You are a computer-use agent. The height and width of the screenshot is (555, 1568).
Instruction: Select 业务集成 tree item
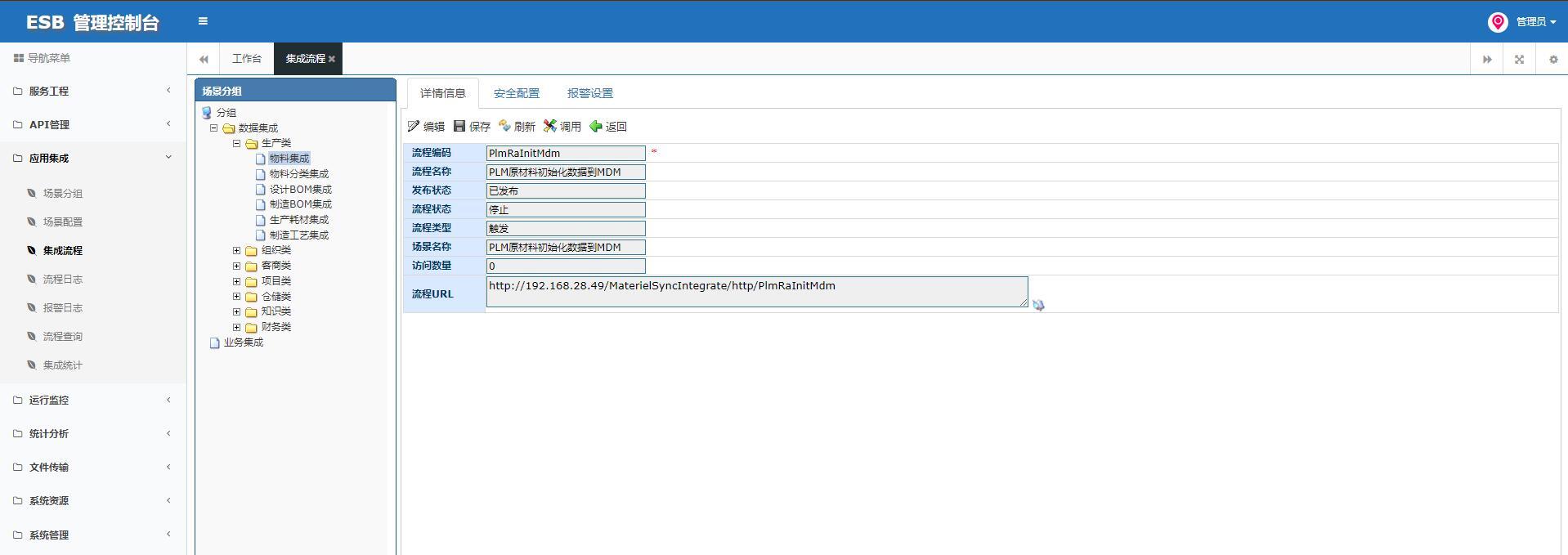(x=244, y=342)
